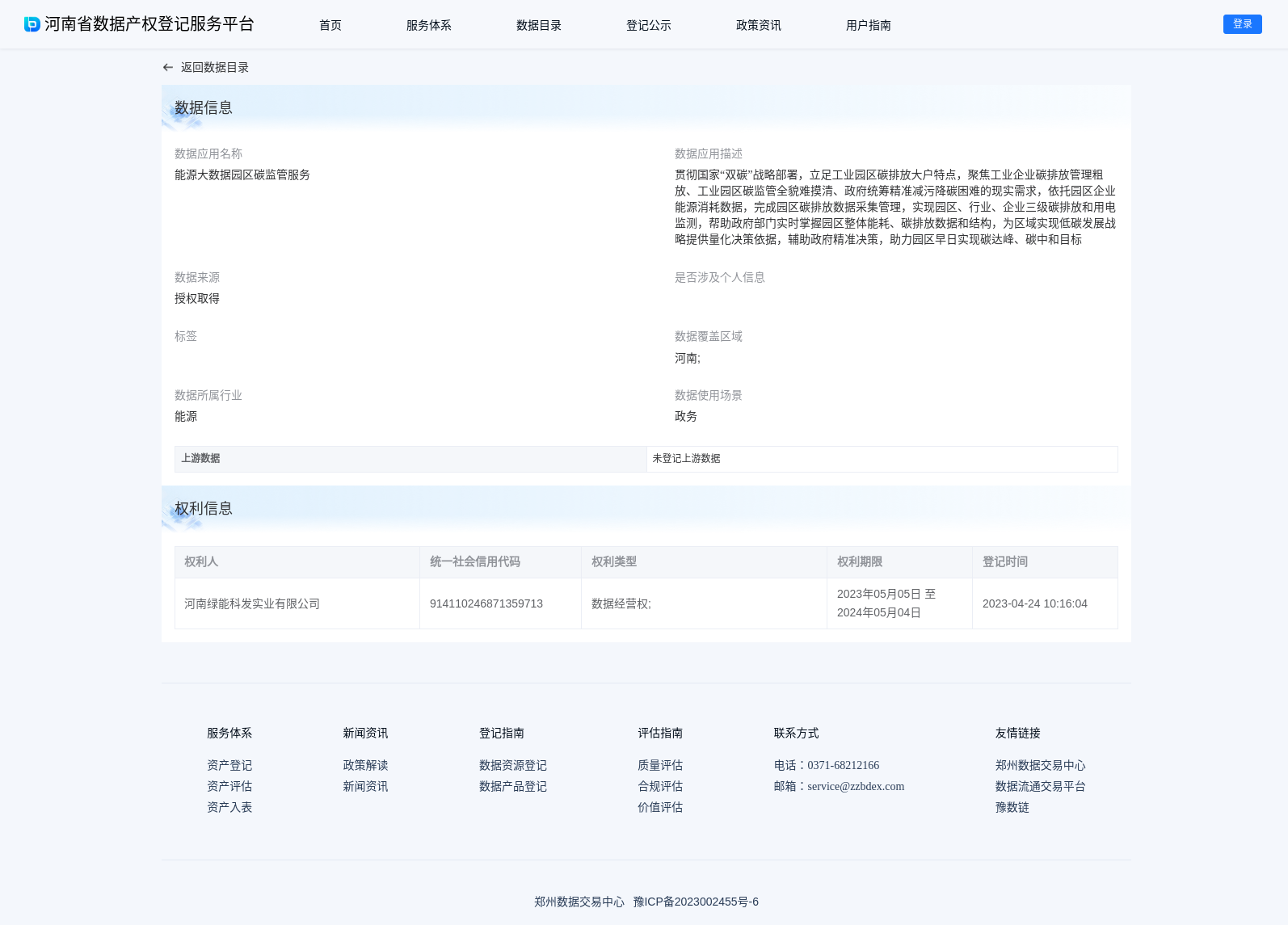Image resolution: width=1288 pixels, height=925 pixels.
Task: Open footer link 合规评估
Action: point(660,786)
